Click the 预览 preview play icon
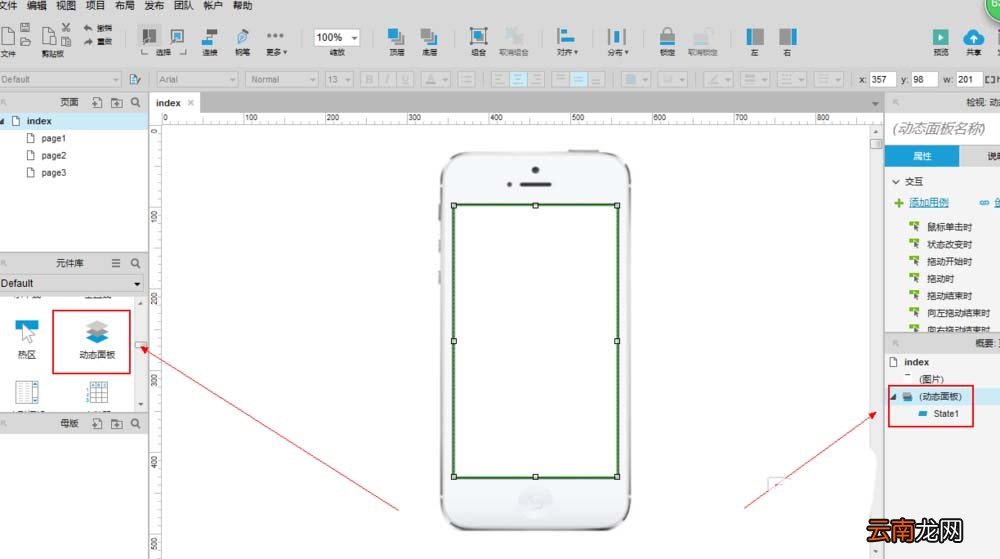Screen dimensions: 1000x559 pyautogui.click(x=940, y=37)
